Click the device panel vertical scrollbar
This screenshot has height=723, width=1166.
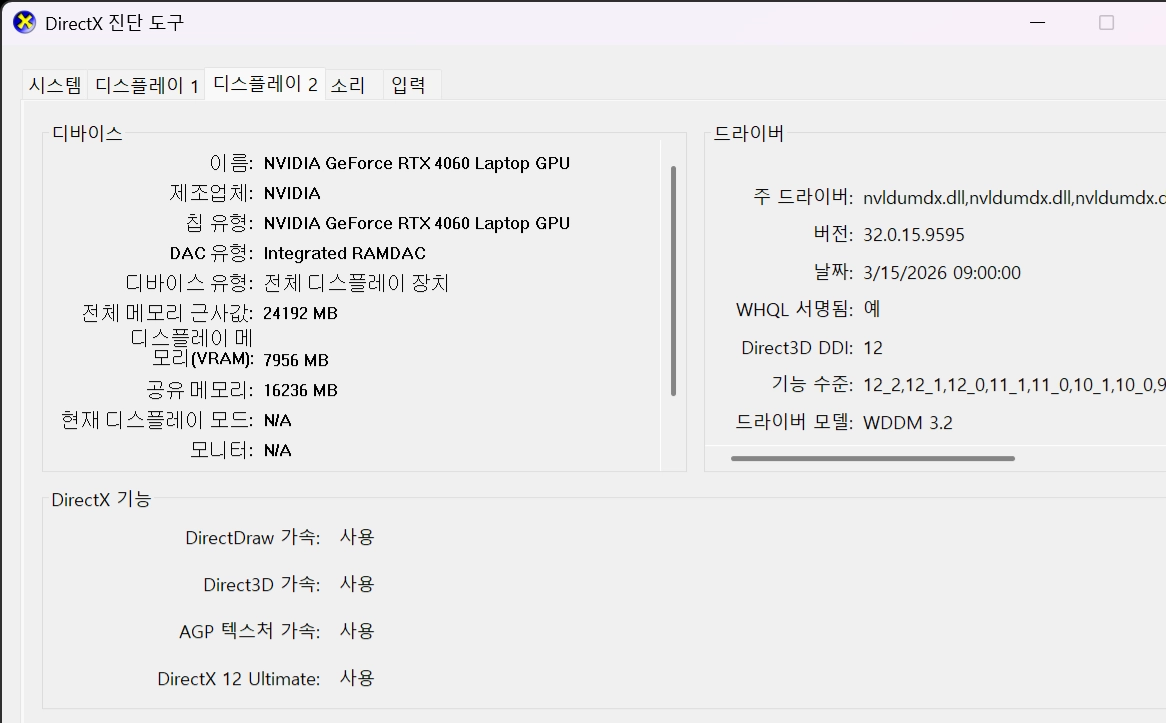pos(674,280)
